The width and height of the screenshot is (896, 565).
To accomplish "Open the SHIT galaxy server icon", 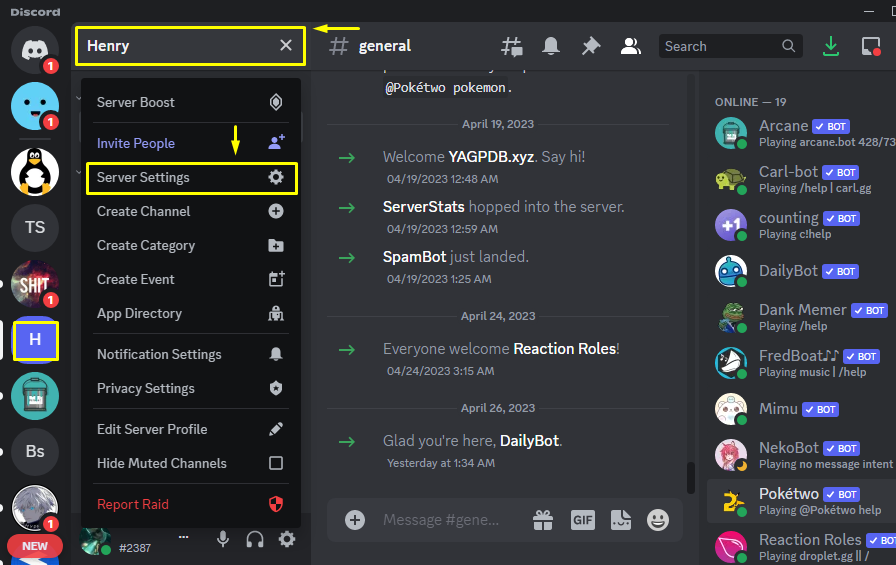I will tap(35, 283).
